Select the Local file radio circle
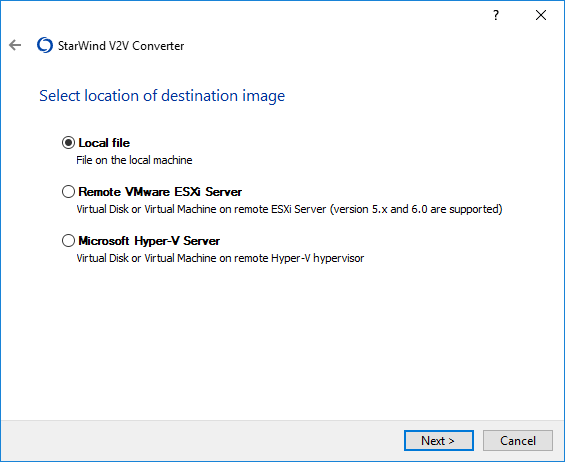Screen dimensions: 565x462 [x=68, y=143]
